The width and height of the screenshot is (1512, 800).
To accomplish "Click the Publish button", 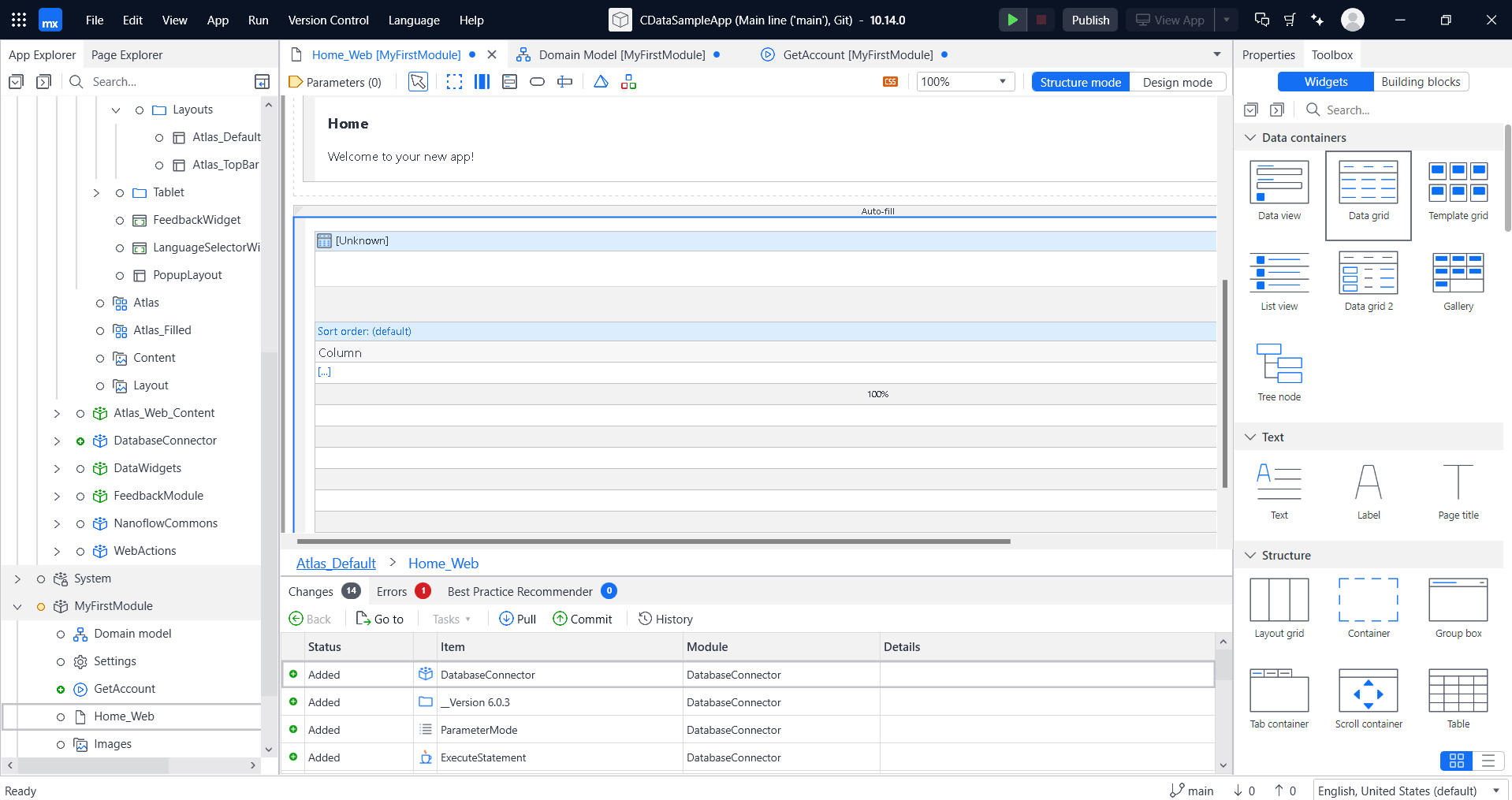I will [1089, 20].
